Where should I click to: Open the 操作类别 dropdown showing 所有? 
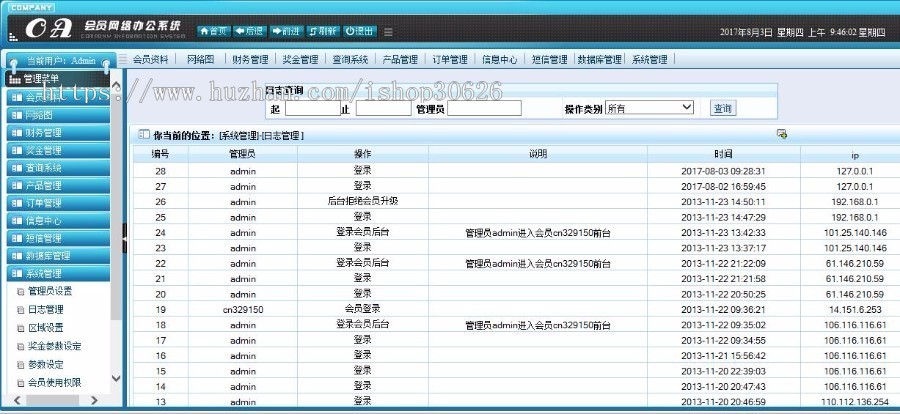pyautogui.click(x=649, y=107)
